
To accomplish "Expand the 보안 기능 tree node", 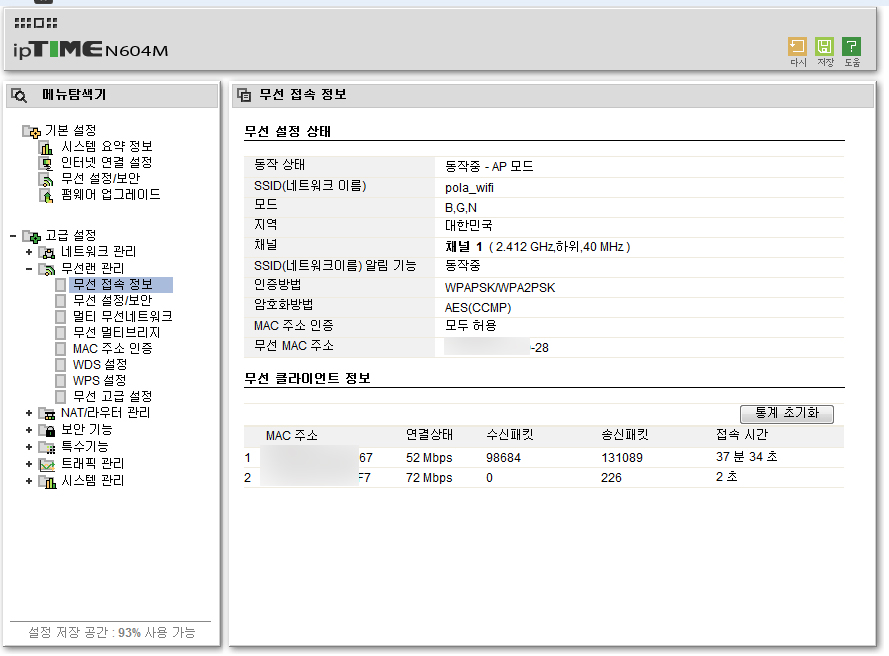I will [x=29, y=430].
